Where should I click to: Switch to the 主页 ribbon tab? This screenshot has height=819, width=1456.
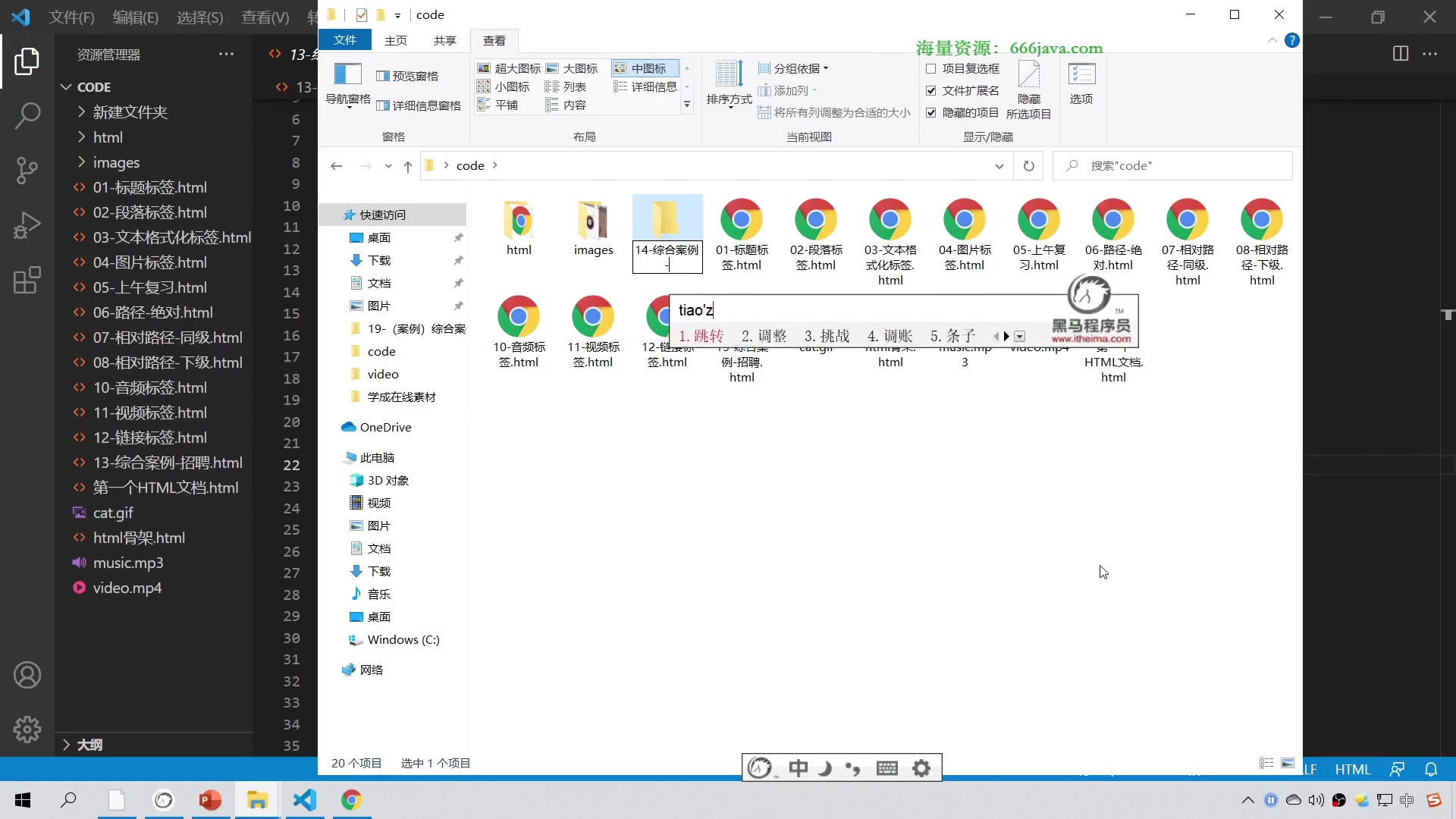coord(395,40)
